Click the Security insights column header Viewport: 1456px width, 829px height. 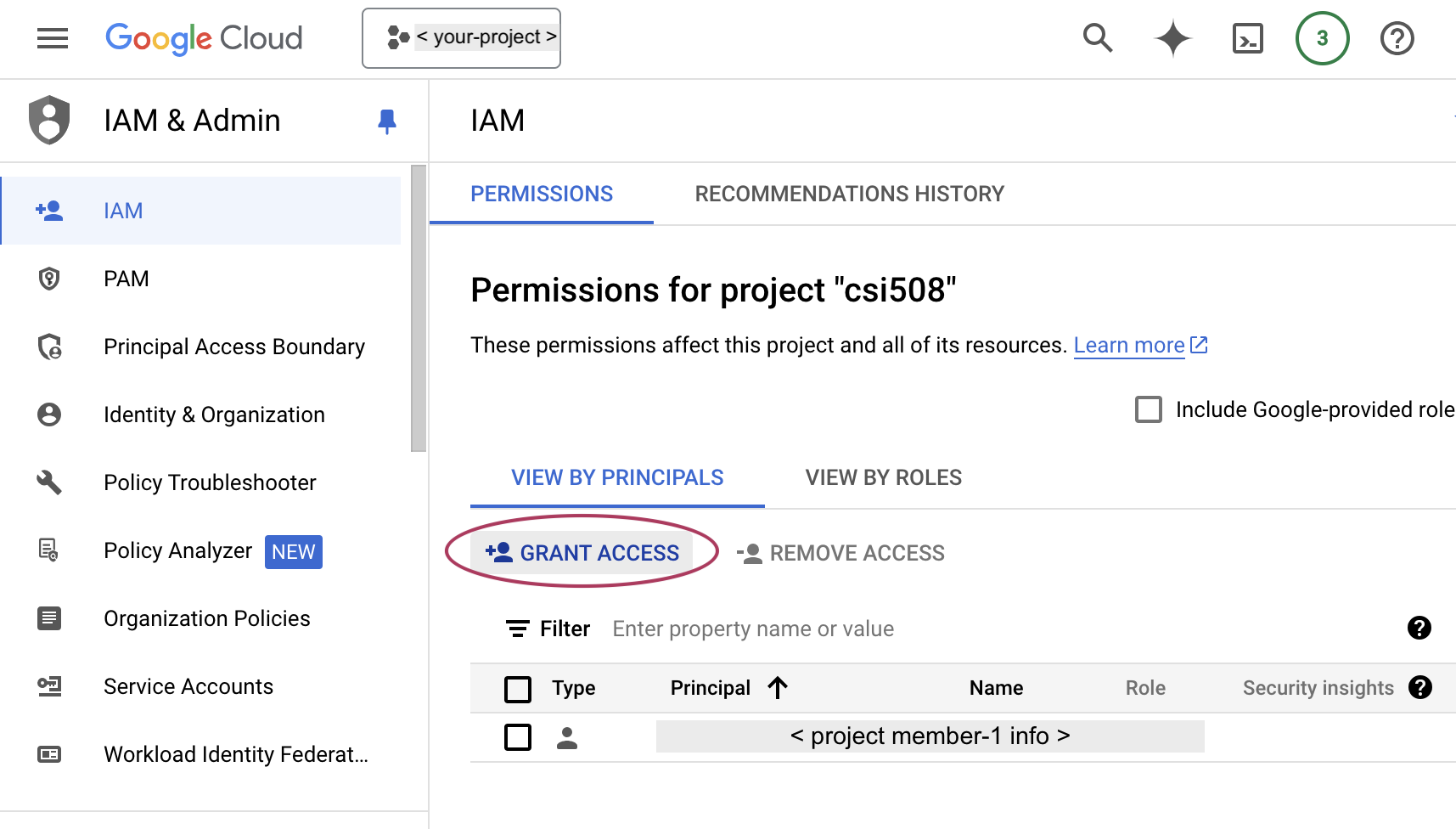point(1318,688)
